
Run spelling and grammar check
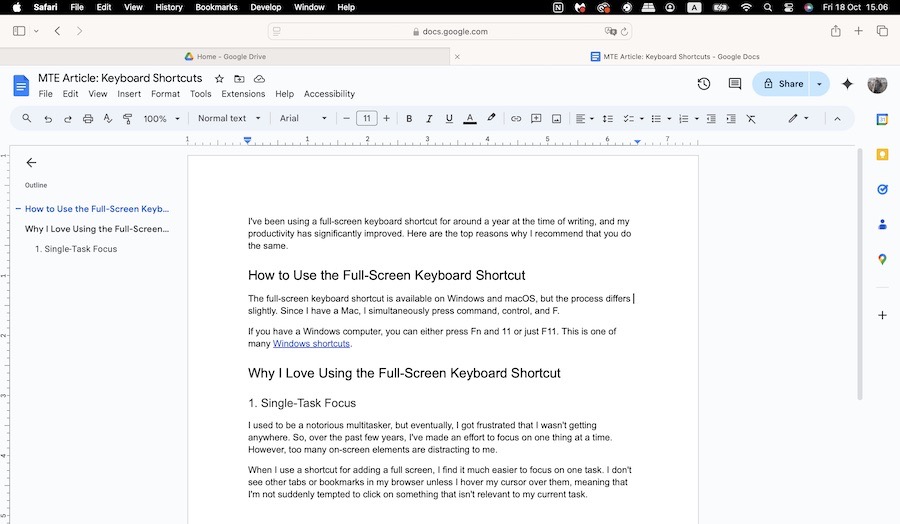[107, 119]
